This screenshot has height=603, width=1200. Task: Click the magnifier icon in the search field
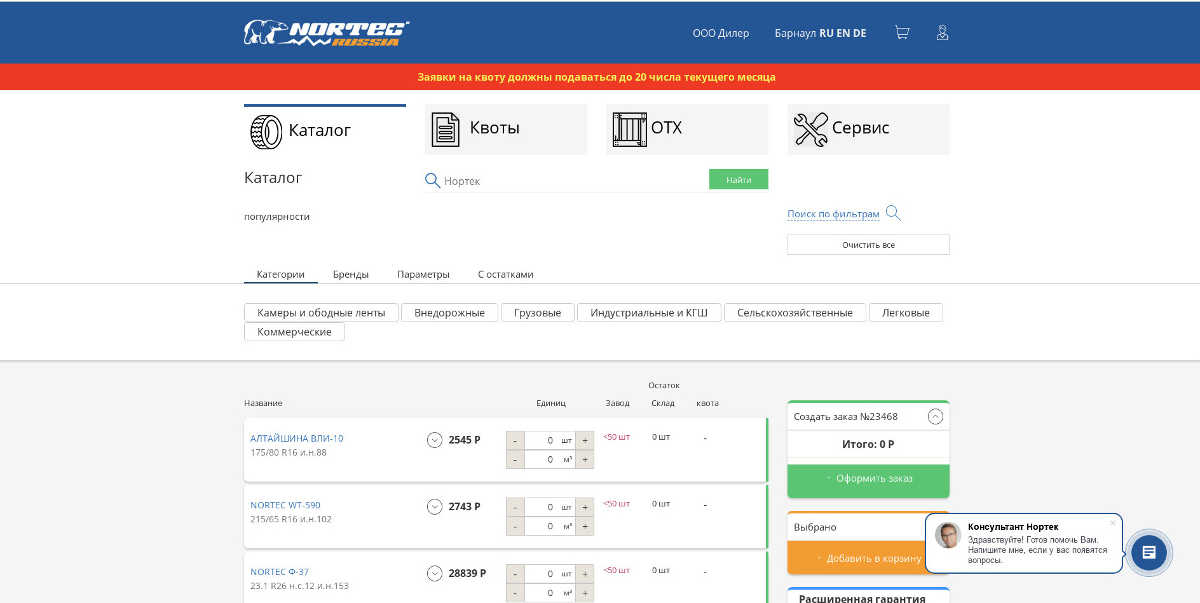coord(432,180)
